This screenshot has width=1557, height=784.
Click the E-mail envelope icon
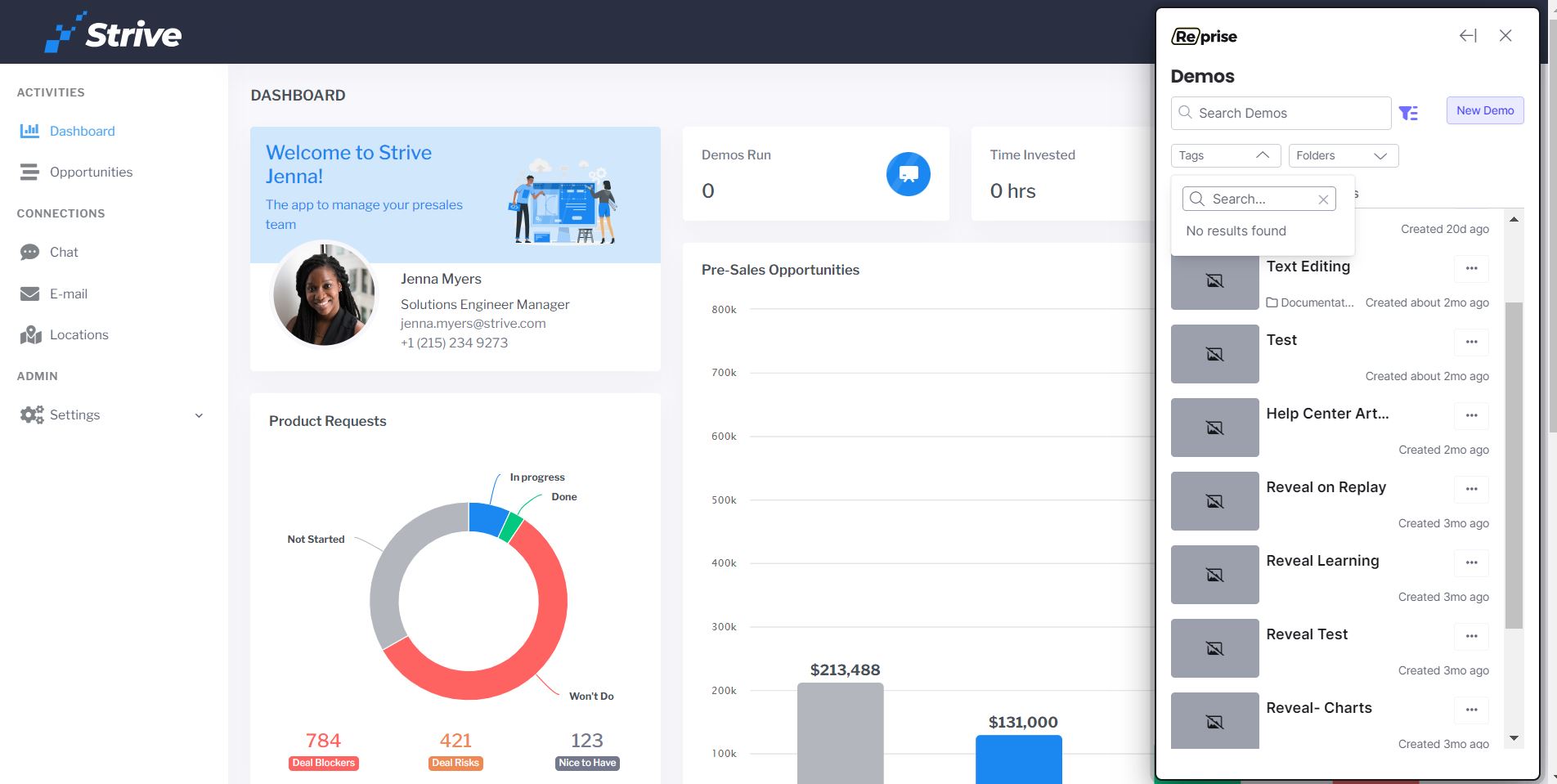(x=29, y=293)
